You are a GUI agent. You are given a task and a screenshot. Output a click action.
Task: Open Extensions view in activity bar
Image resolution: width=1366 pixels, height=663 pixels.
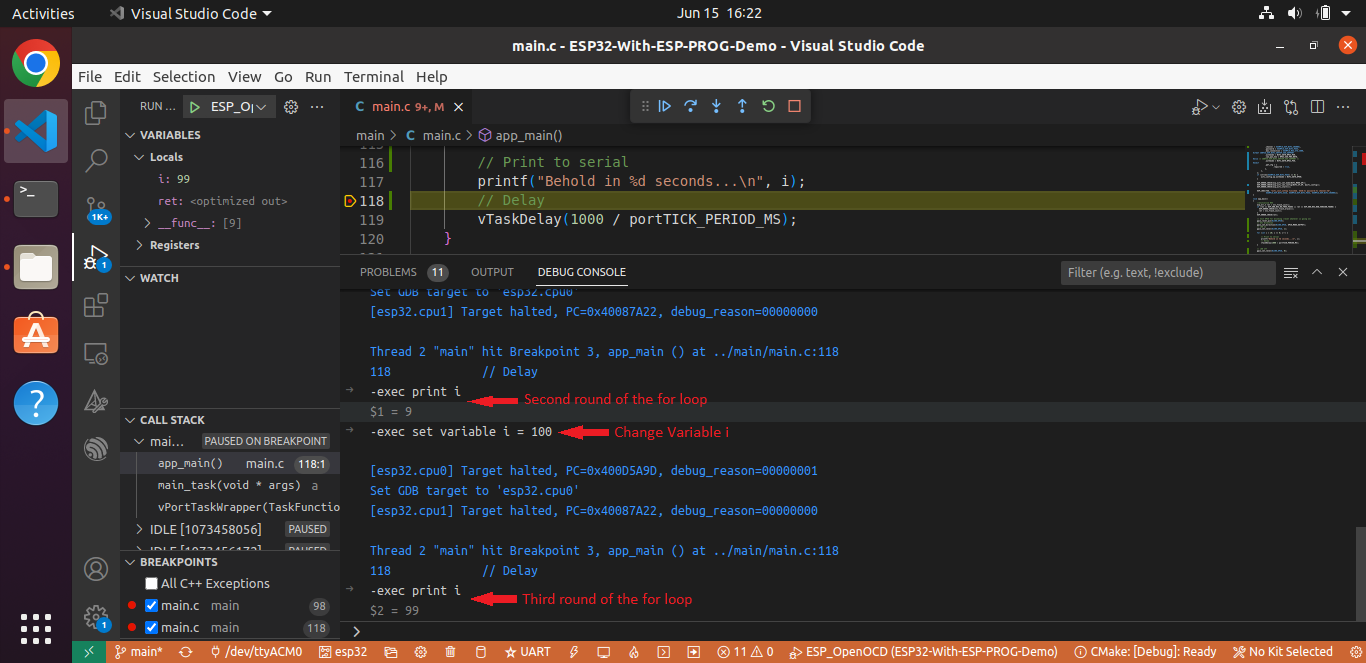click(96, 305)
